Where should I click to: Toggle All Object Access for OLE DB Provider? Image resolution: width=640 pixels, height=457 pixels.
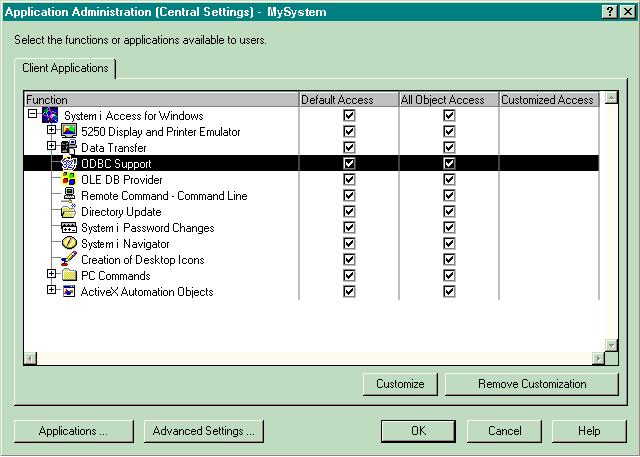tap(449, 179)
